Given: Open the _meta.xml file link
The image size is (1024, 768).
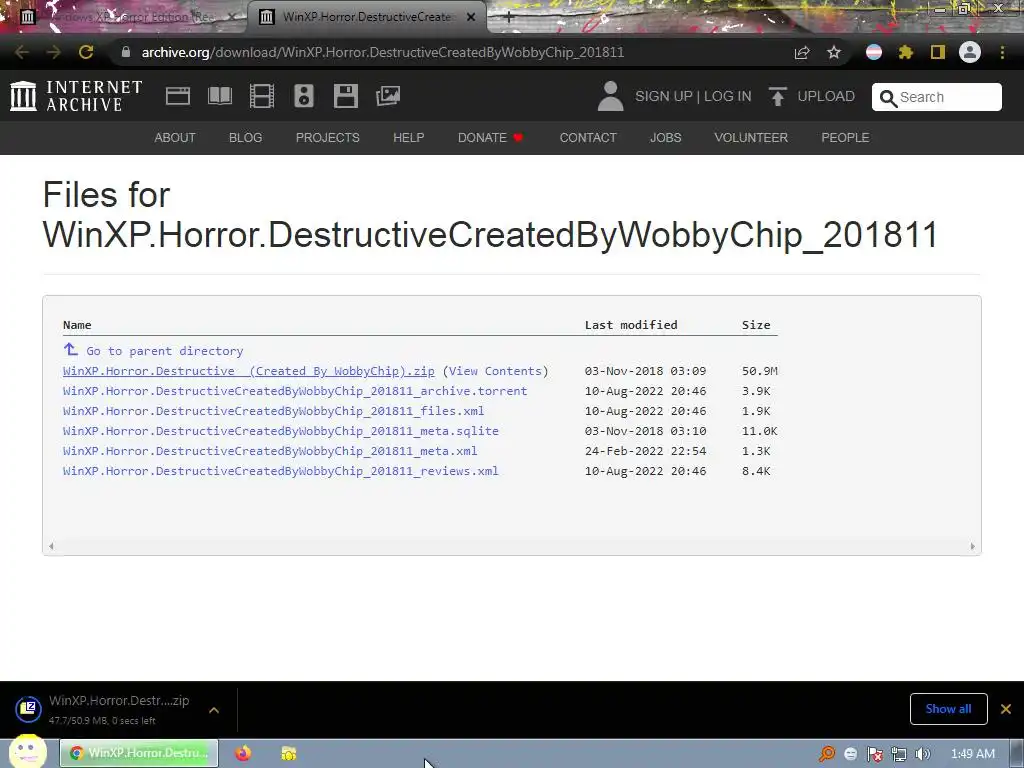Looking at the screenshot, I should 270,451.
